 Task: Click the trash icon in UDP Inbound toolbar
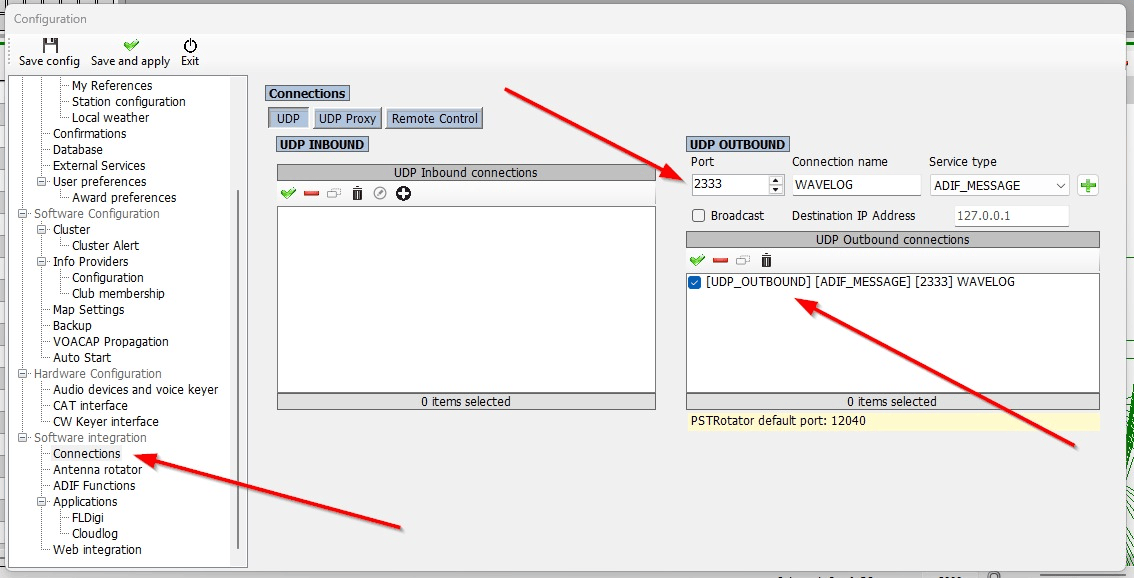click(357, 193)
